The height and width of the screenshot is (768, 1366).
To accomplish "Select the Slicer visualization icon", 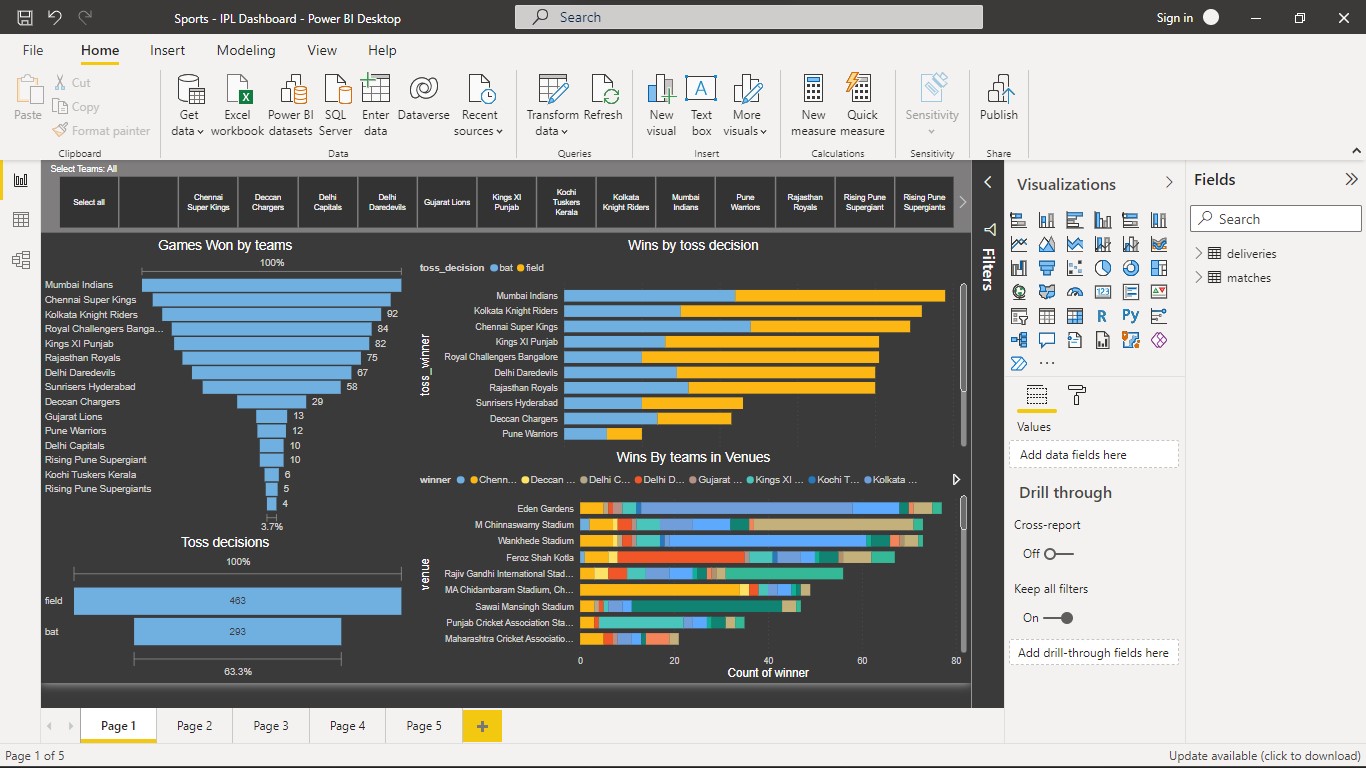I will point(1019,316).
